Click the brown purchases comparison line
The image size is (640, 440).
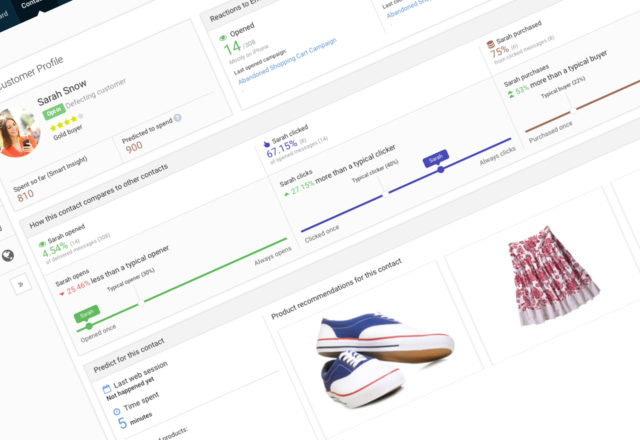[x=584, y=105]
